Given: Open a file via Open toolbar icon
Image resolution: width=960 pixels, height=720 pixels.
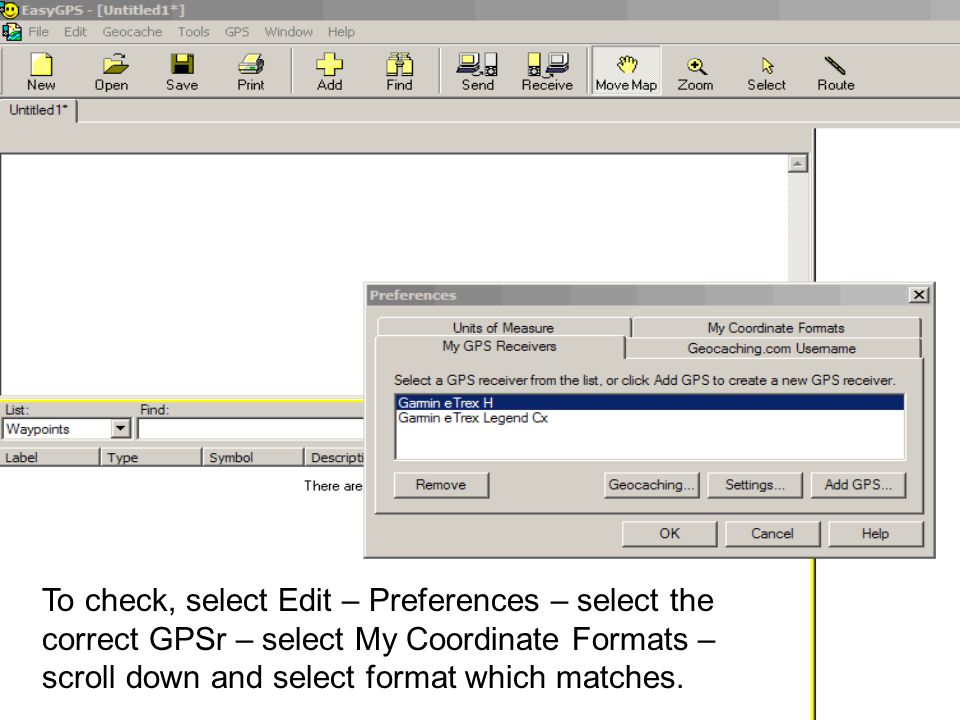Looking at the screenshot, I should tap(111, 72).
